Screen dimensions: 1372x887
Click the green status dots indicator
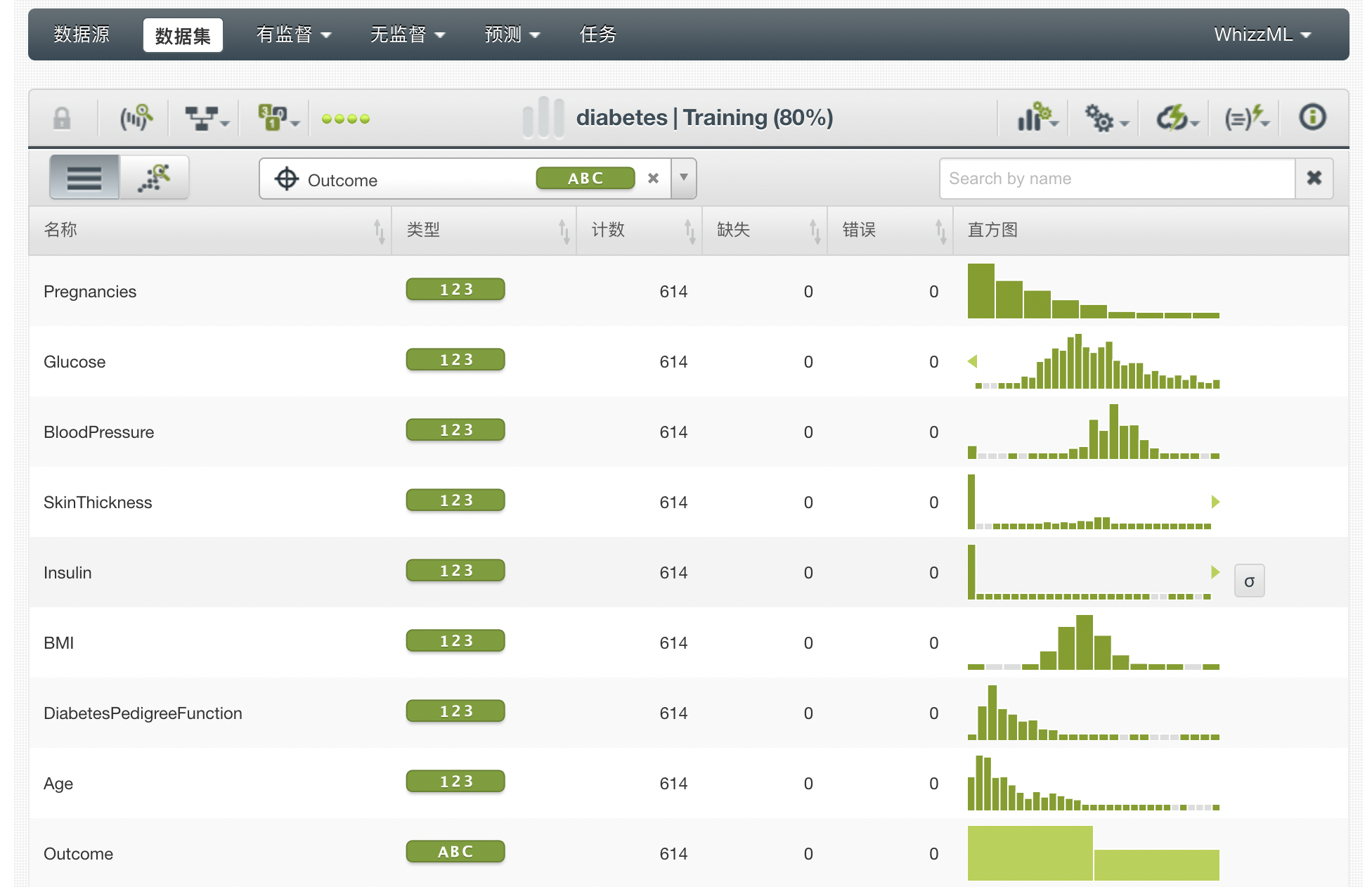tap(346, 119)
